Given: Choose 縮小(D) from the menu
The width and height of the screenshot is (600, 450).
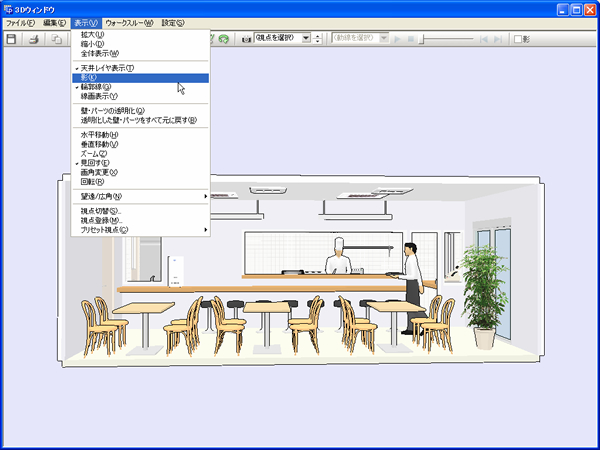Looking at the screenshot, I should [x=140, y=44].
